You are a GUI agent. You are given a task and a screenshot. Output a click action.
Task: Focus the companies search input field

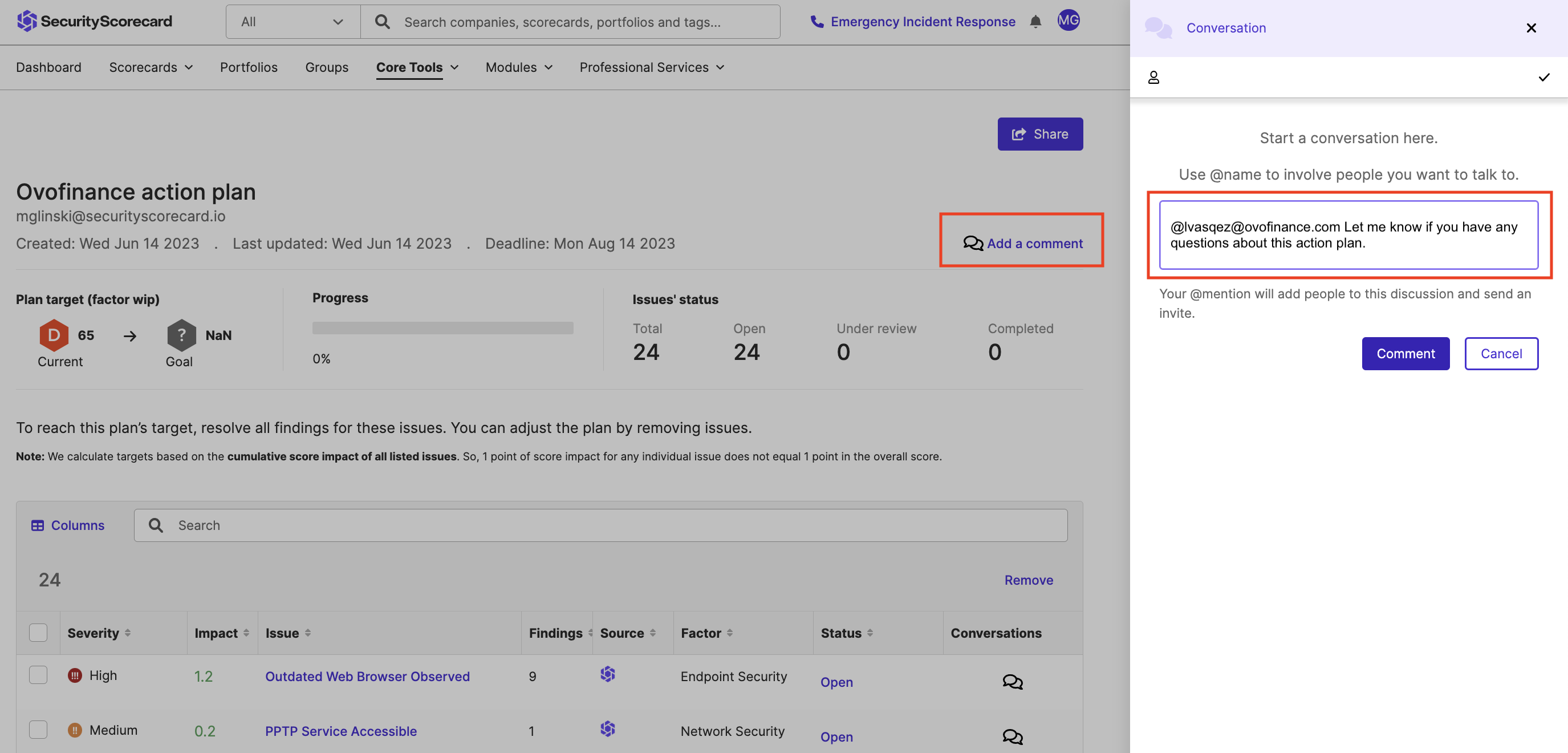click(570, 22)
